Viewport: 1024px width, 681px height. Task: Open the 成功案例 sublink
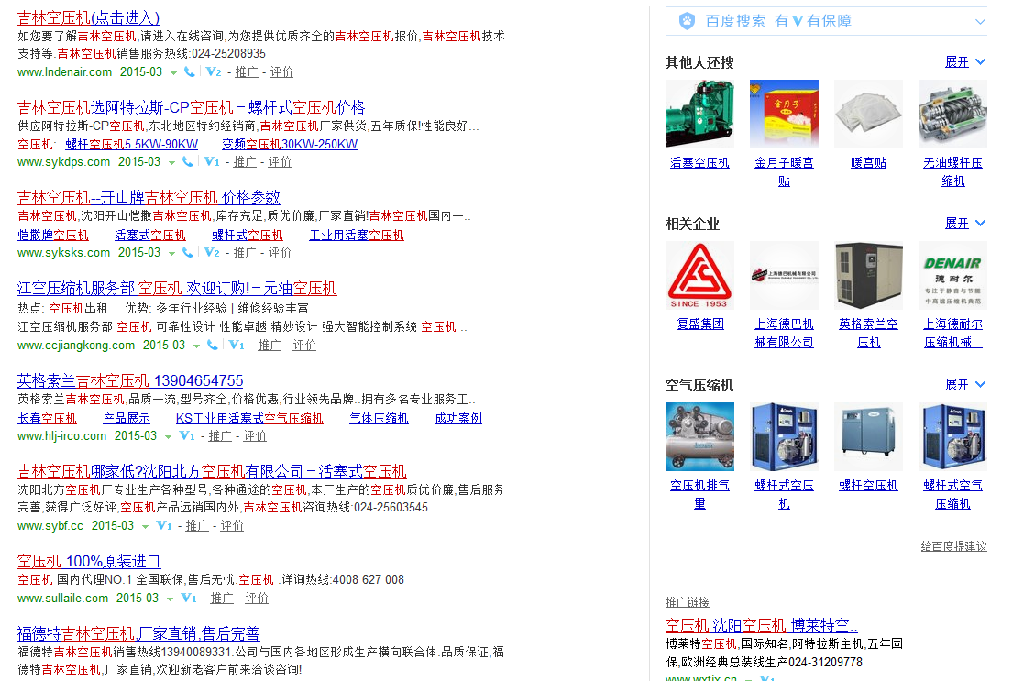coord(458,418)
